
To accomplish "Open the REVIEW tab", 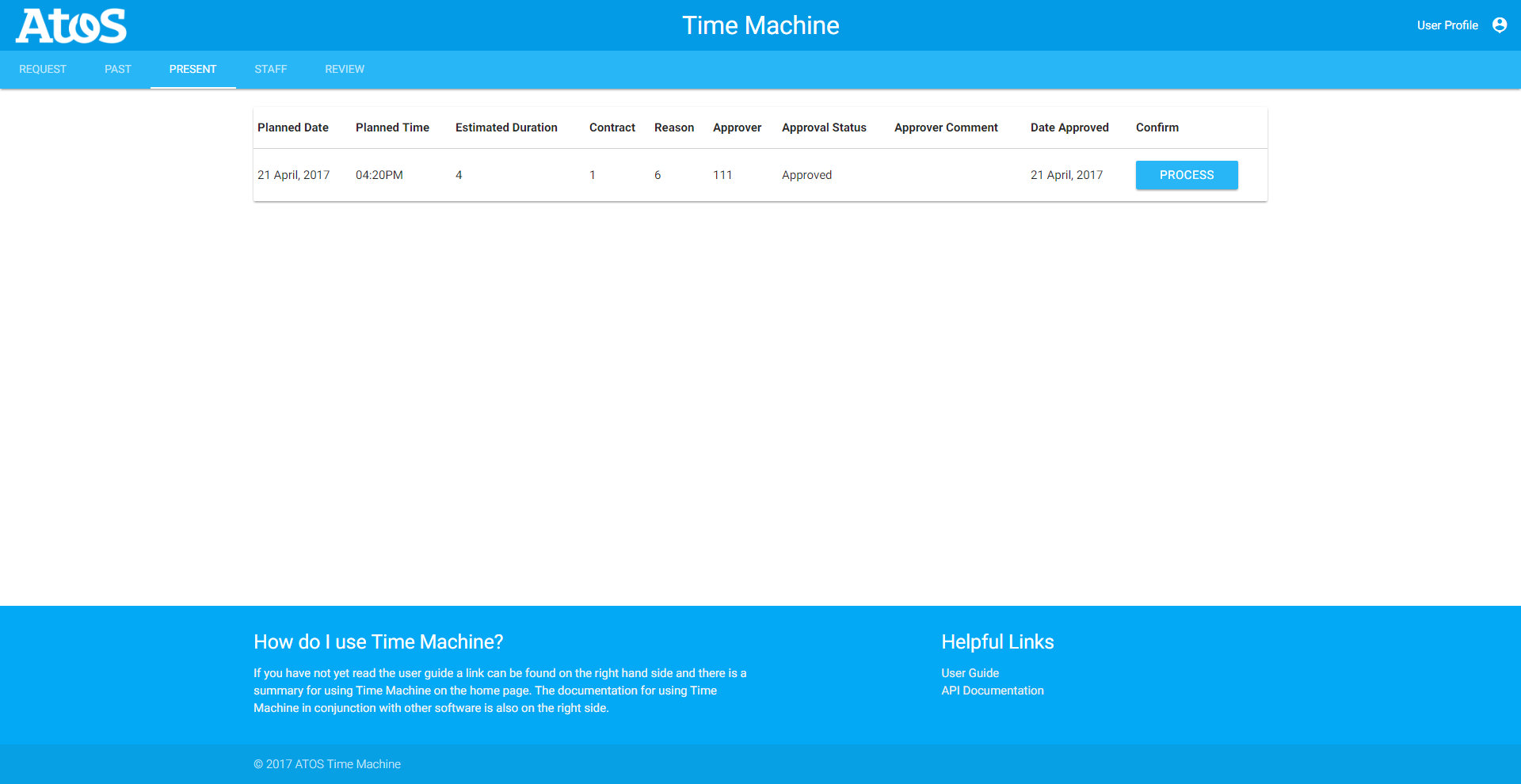I will 345,70.
